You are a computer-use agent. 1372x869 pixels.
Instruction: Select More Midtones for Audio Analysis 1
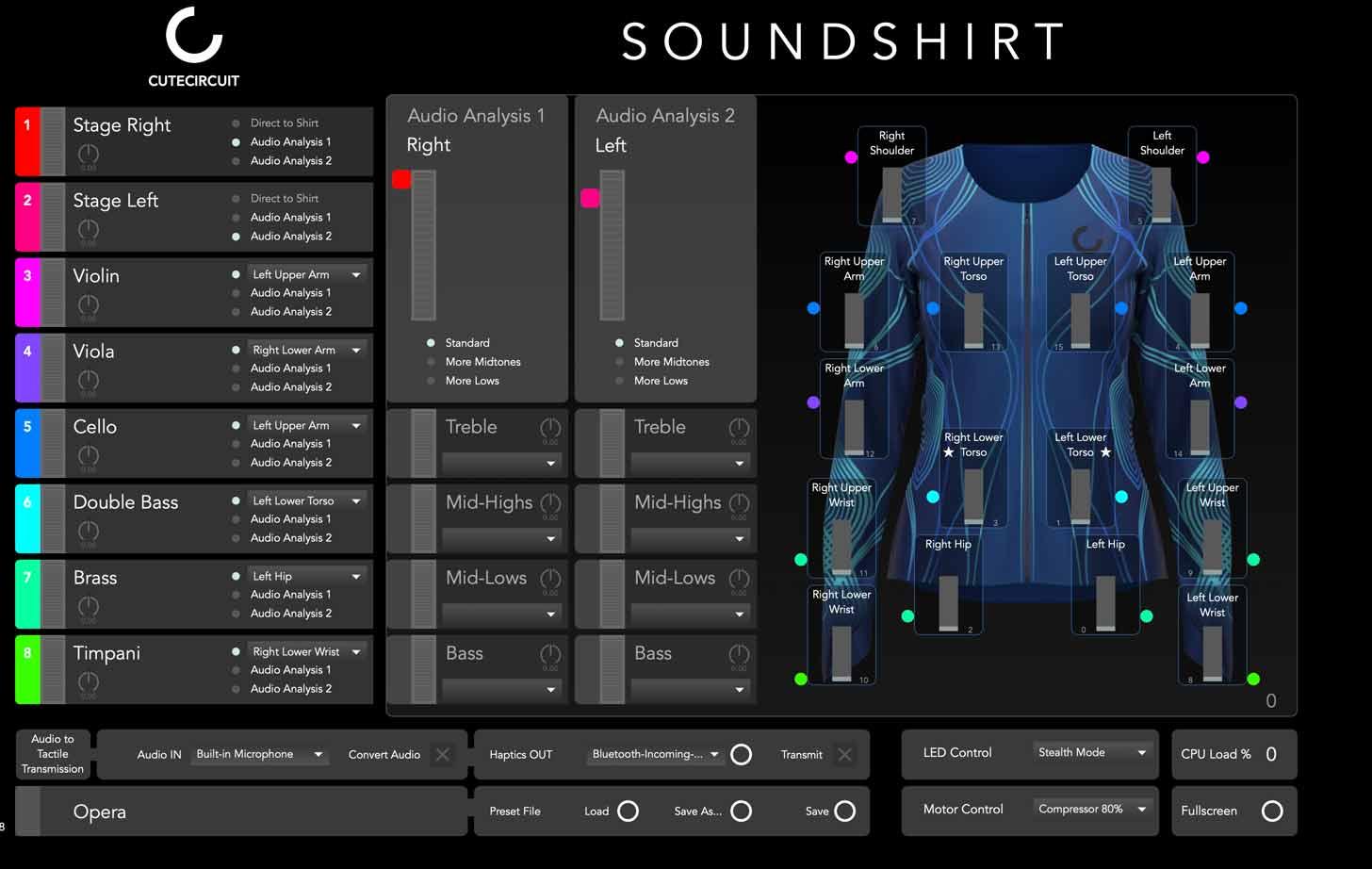pyautogui.click(x=431, y=362)
